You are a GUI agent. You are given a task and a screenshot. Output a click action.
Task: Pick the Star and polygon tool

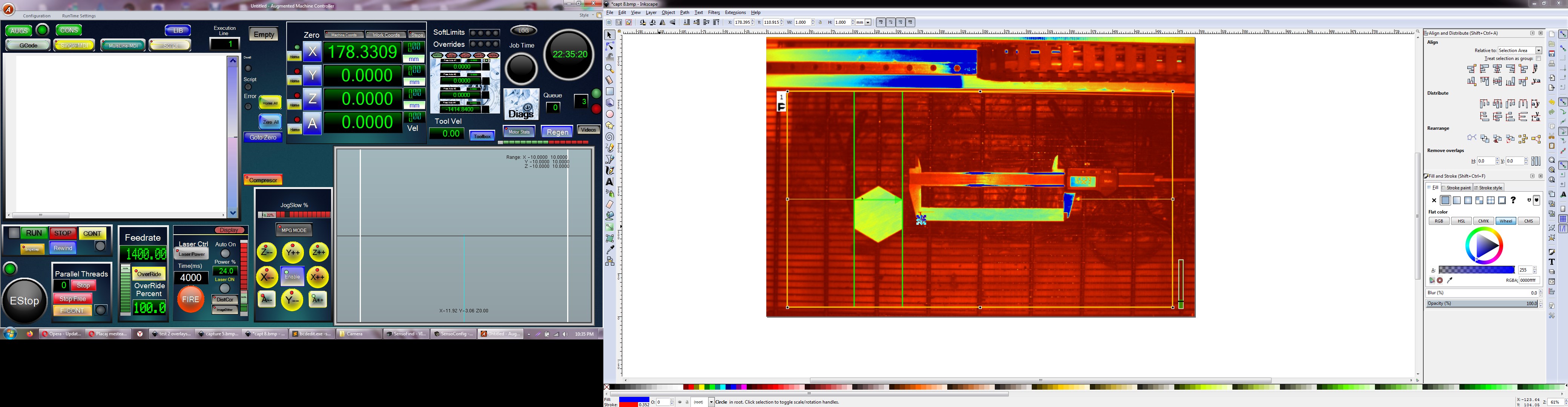(x=609, y=126)
